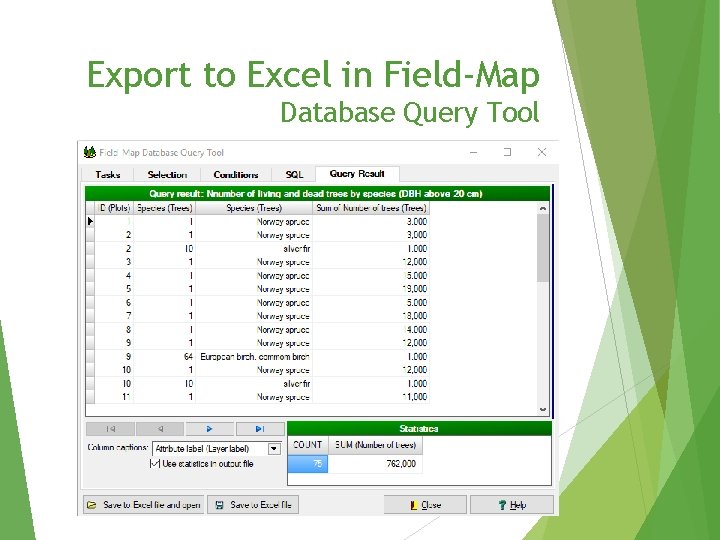Image resolution: width=720 pixels, height=540 pixels.
Task: Go to the next record navigation button
Action: (x=210, y=429)
